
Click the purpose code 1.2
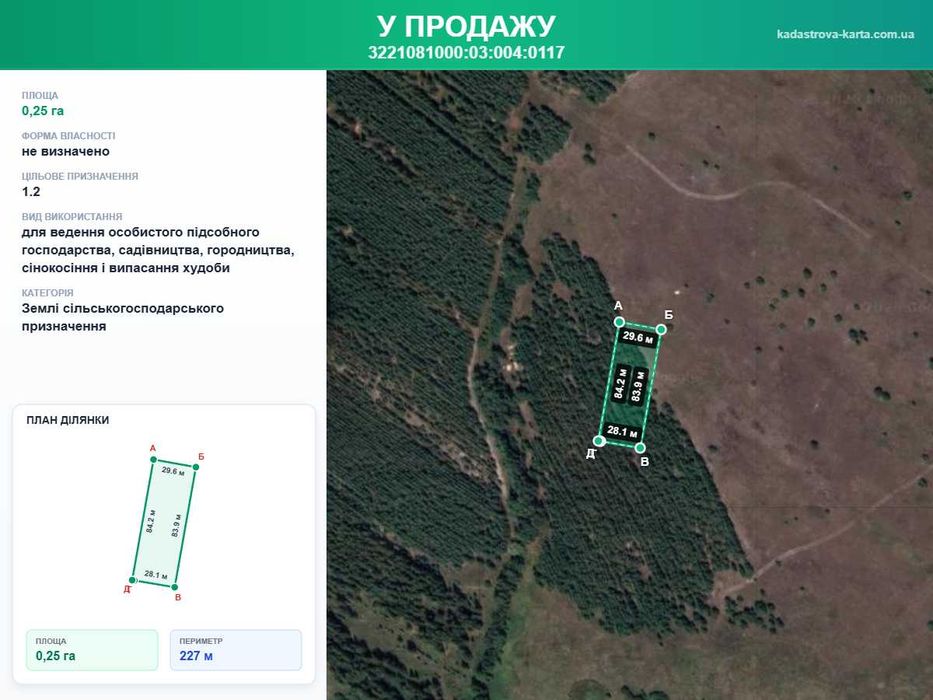click(31, 192)
